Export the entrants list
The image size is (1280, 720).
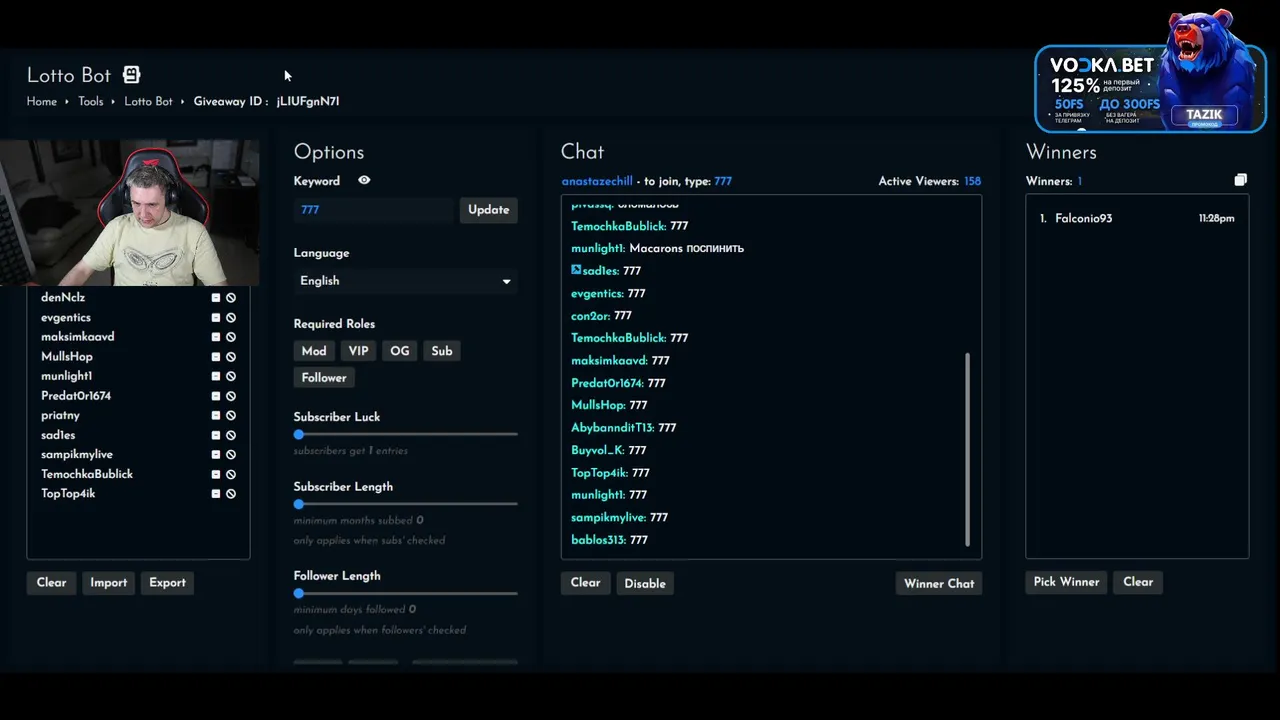pos(167,583)
